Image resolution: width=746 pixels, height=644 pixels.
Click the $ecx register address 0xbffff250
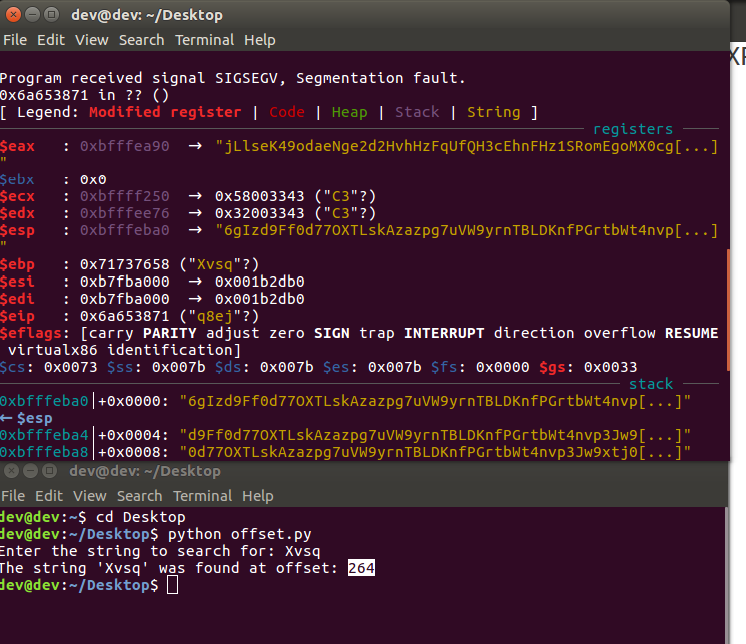(124, 196)
